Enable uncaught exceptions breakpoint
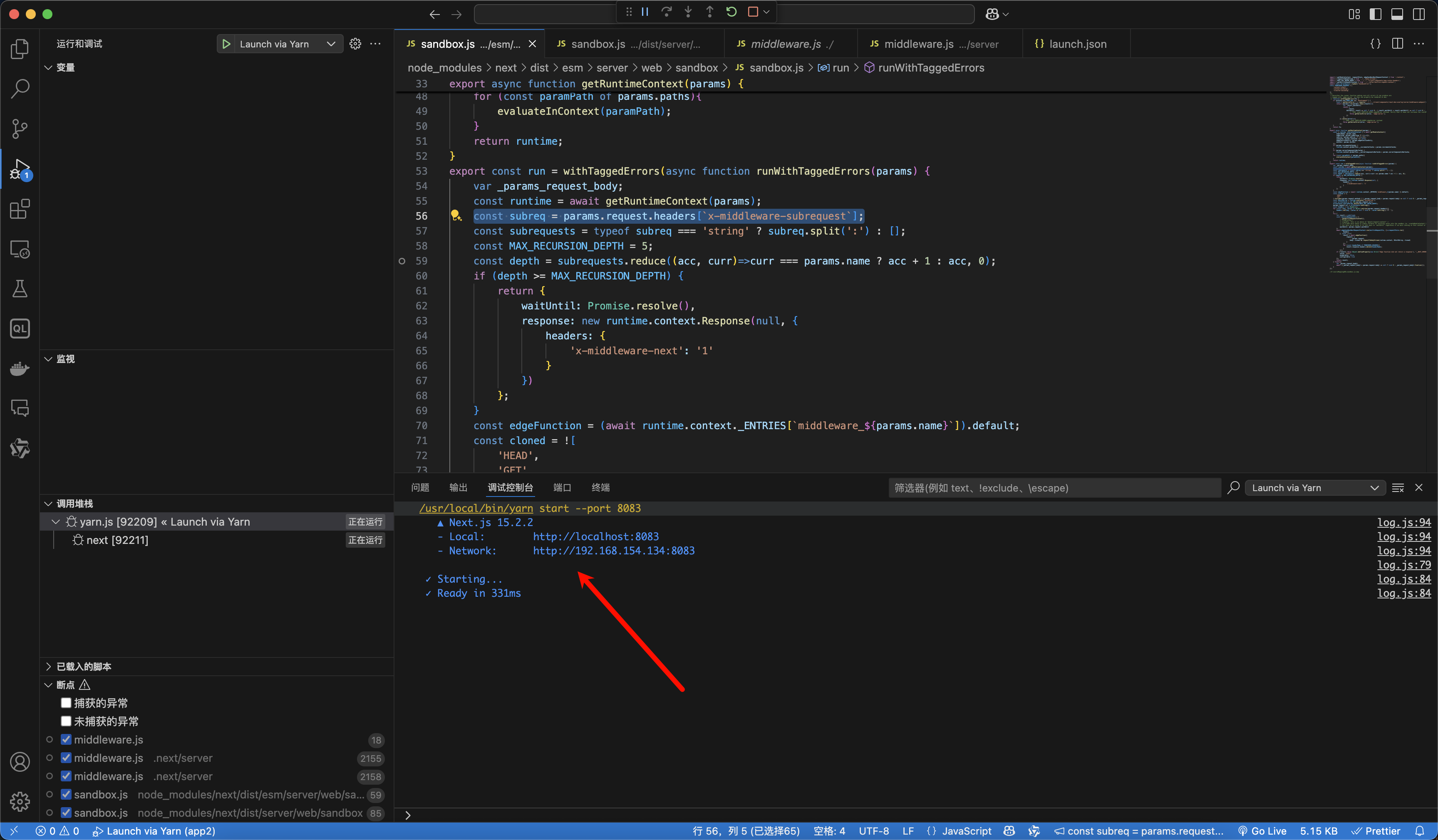Image resolution: width=1438 pixels, height=840 pixels. tap(66, 721)
